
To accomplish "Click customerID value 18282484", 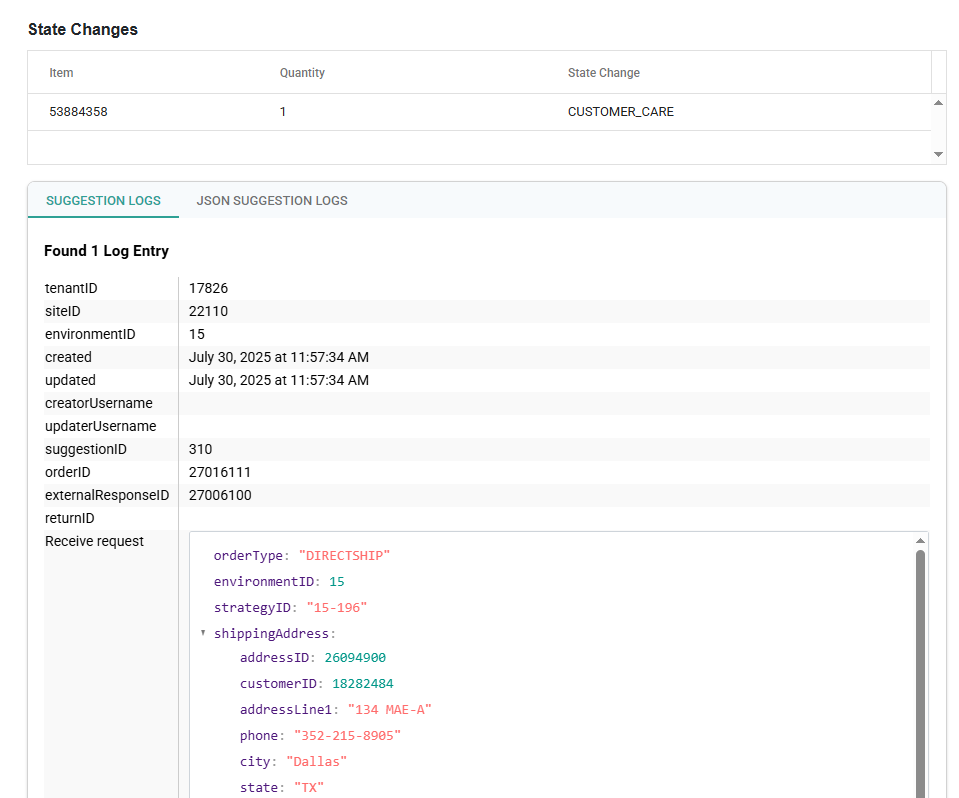I will (x=363, y=684).
